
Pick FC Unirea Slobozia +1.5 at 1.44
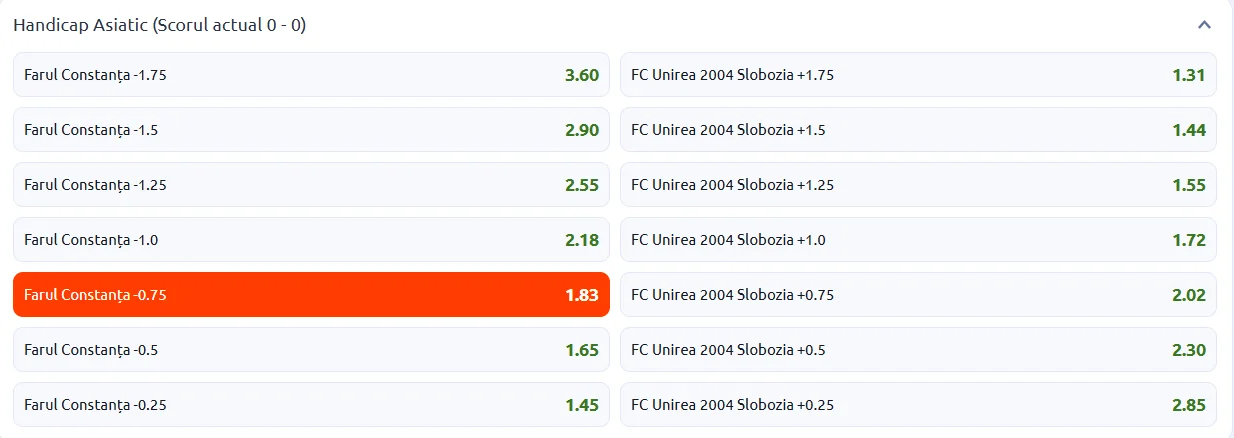click(x=918, y=130)
